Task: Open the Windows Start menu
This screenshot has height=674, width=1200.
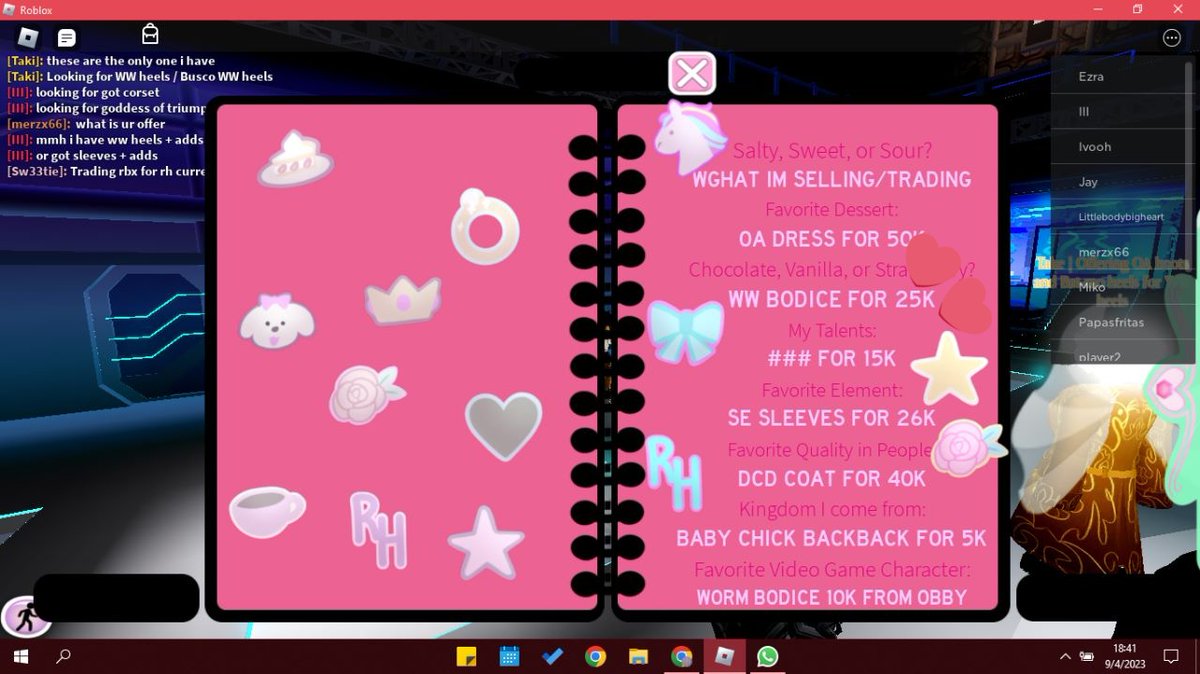Action: pos(20,657)
